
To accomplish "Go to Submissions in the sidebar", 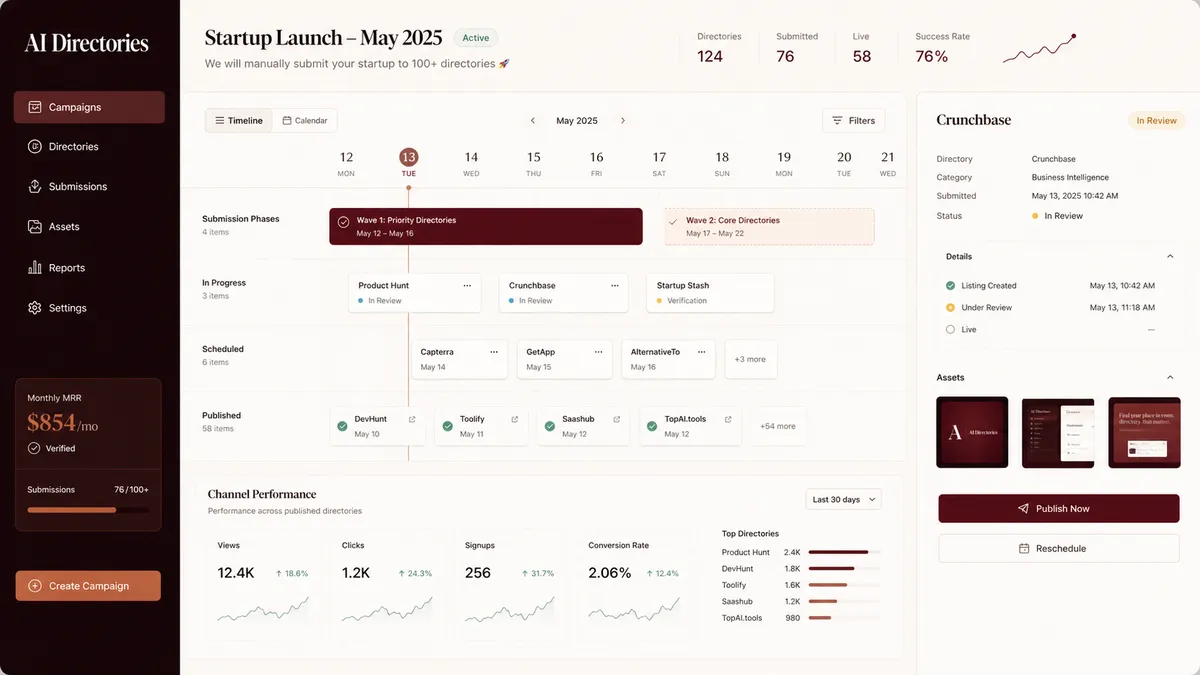I will pos(89,186).
